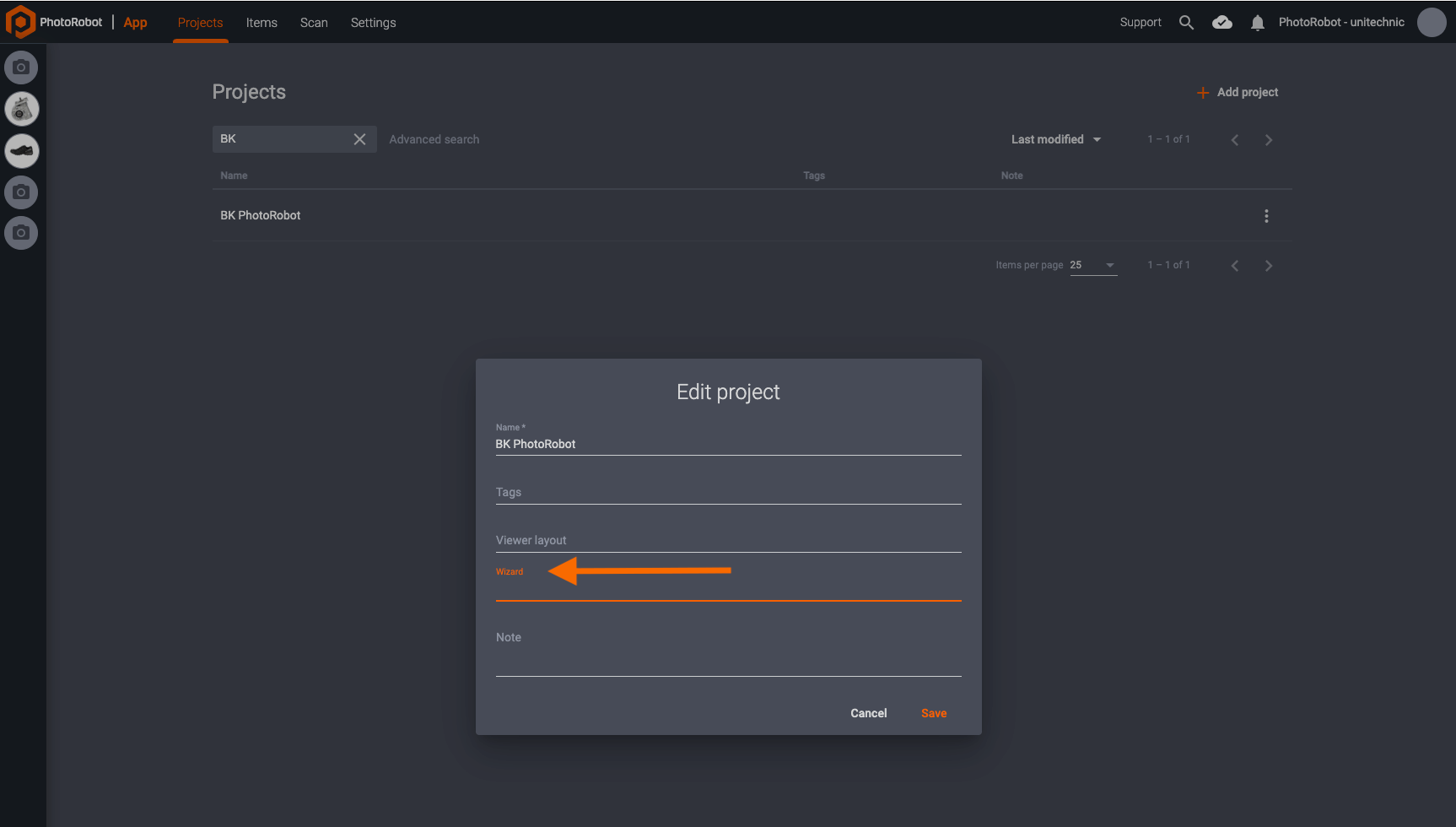The image size is (1456, 827).
Task: Click the topmost camera icon in sidebar
Action: (21, 67)
